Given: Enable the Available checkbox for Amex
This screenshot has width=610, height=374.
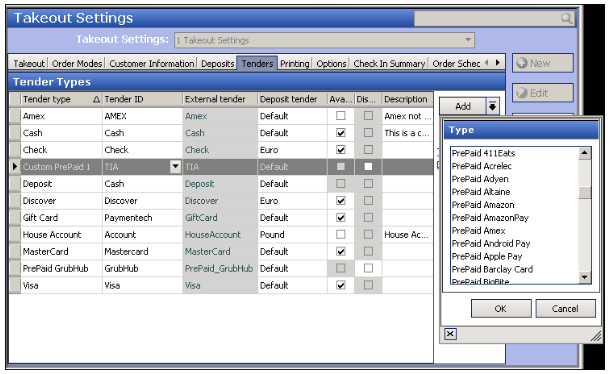Looking at the screenshot, I should [340, 116].
